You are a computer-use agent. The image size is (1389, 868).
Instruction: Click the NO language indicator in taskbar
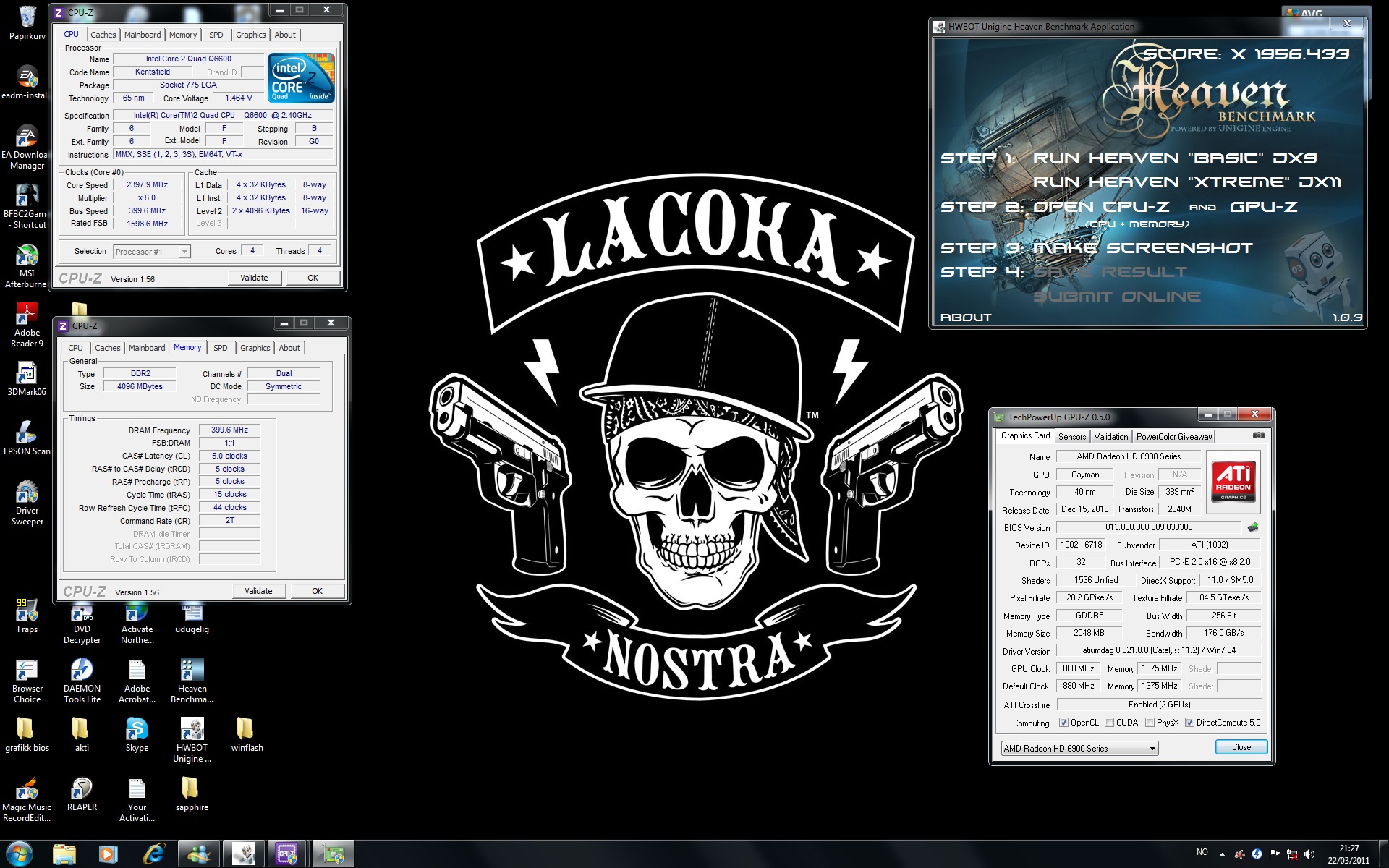(1202, 852)
